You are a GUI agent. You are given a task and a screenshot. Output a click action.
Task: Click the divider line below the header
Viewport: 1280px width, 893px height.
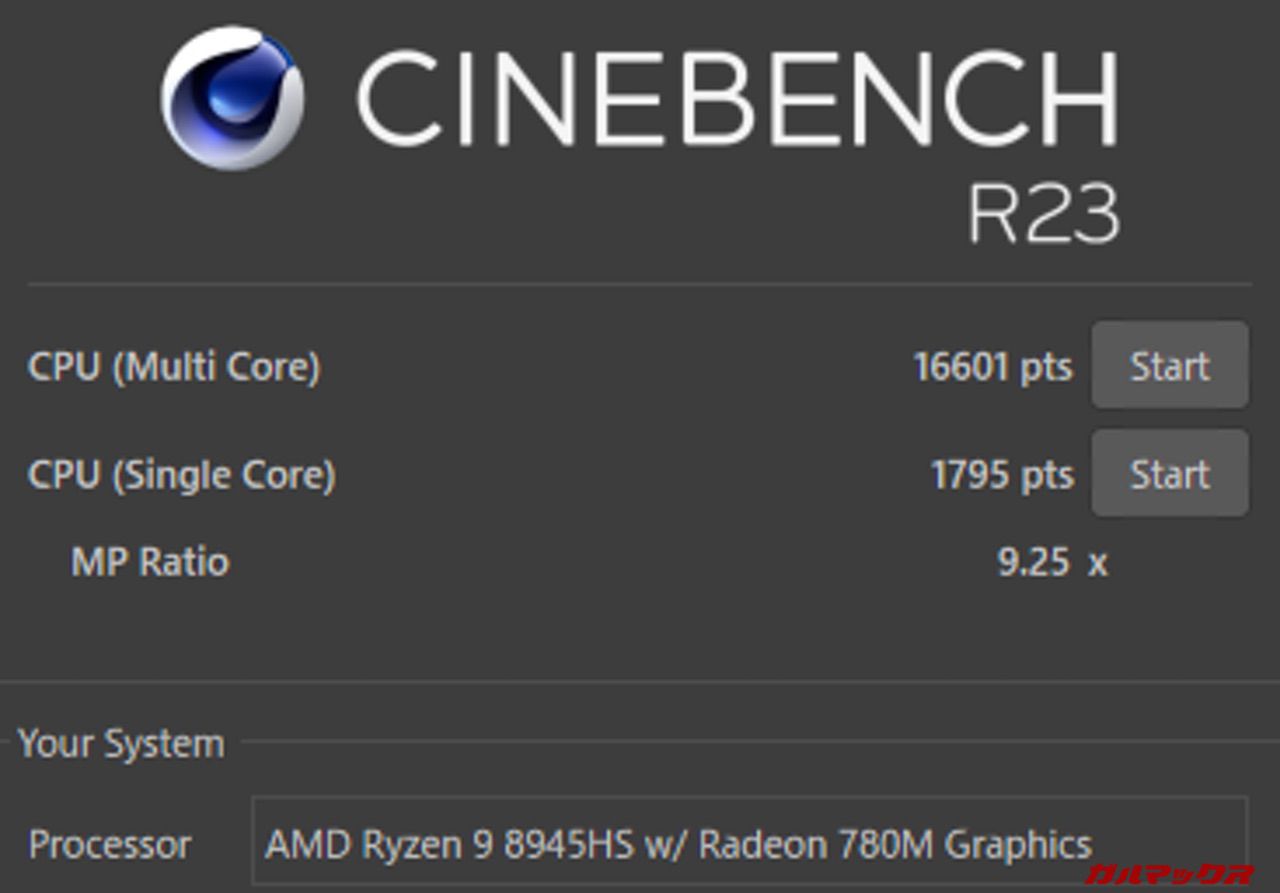640,285
